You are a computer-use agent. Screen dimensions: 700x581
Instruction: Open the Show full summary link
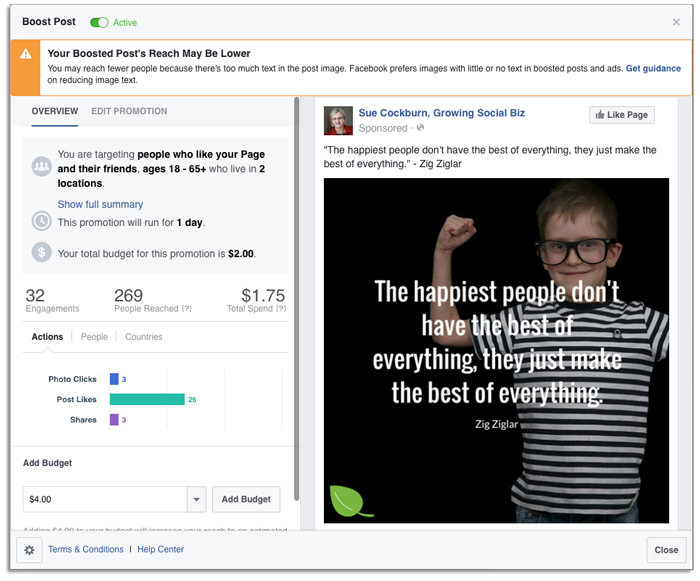point(100,204)
